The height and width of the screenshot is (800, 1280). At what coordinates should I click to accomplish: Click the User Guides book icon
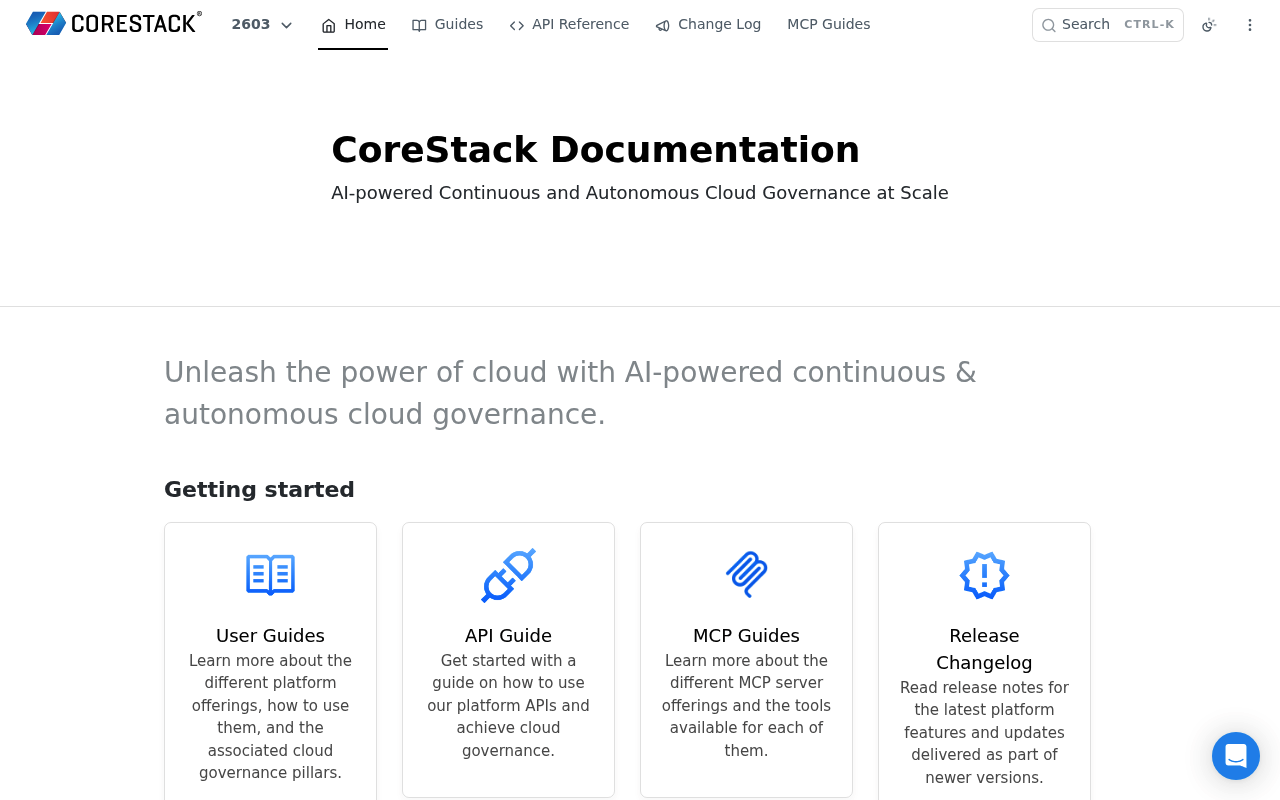(270, 575)
